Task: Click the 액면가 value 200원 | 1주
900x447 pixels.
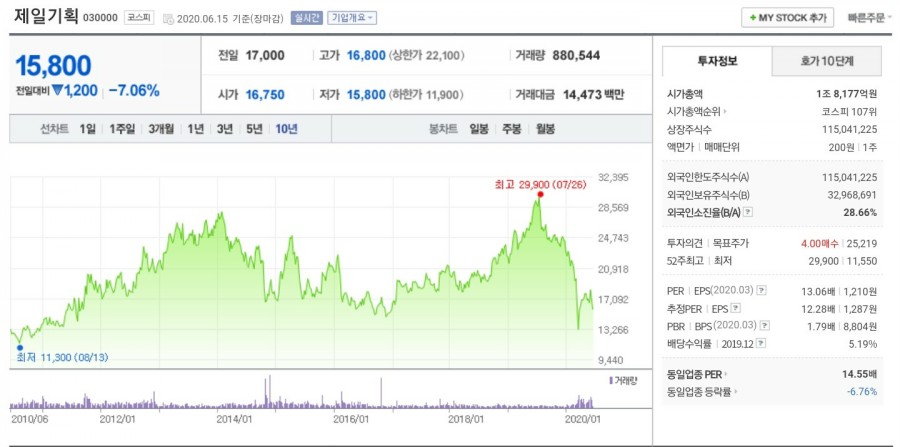Action: coord(852,147)
